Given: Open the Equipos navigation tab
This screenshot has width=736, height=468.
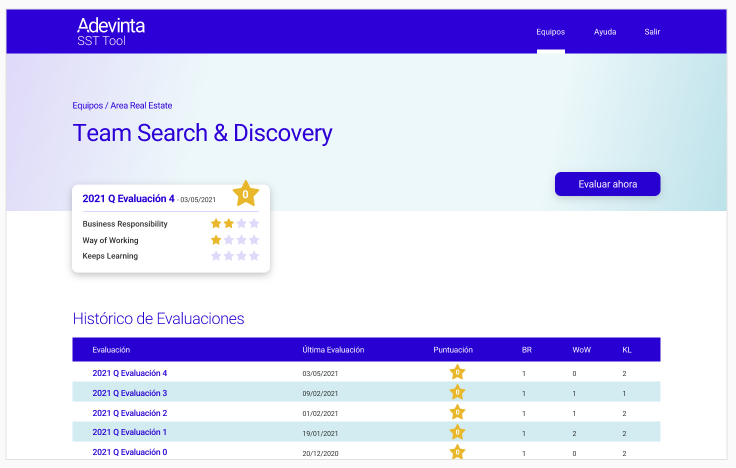Looking at the screenshot, I should pyautogui.click(x=550, y=32).
